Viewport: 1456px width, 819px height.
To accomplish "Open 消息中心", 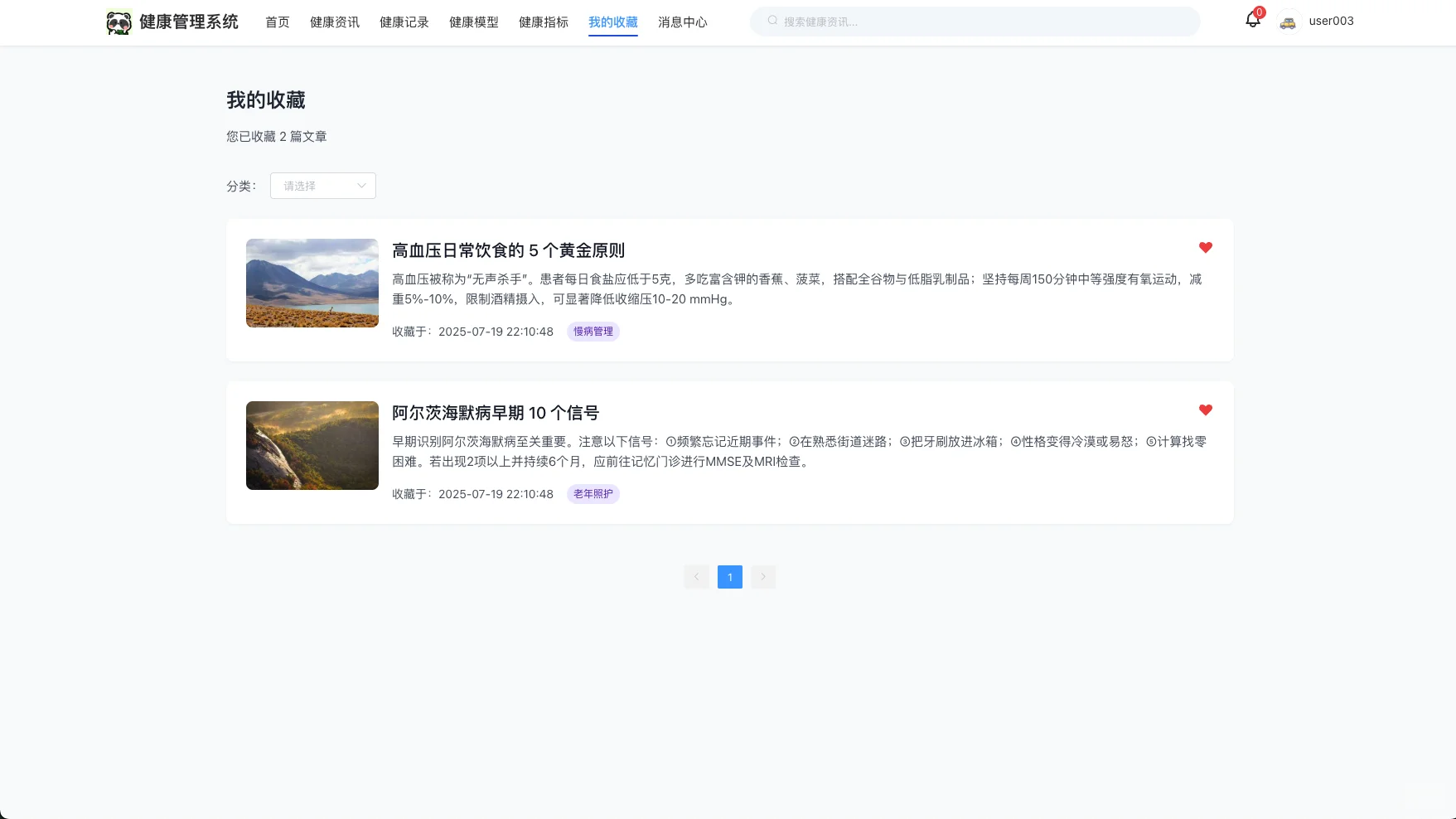I will click(x=682, y=22).
